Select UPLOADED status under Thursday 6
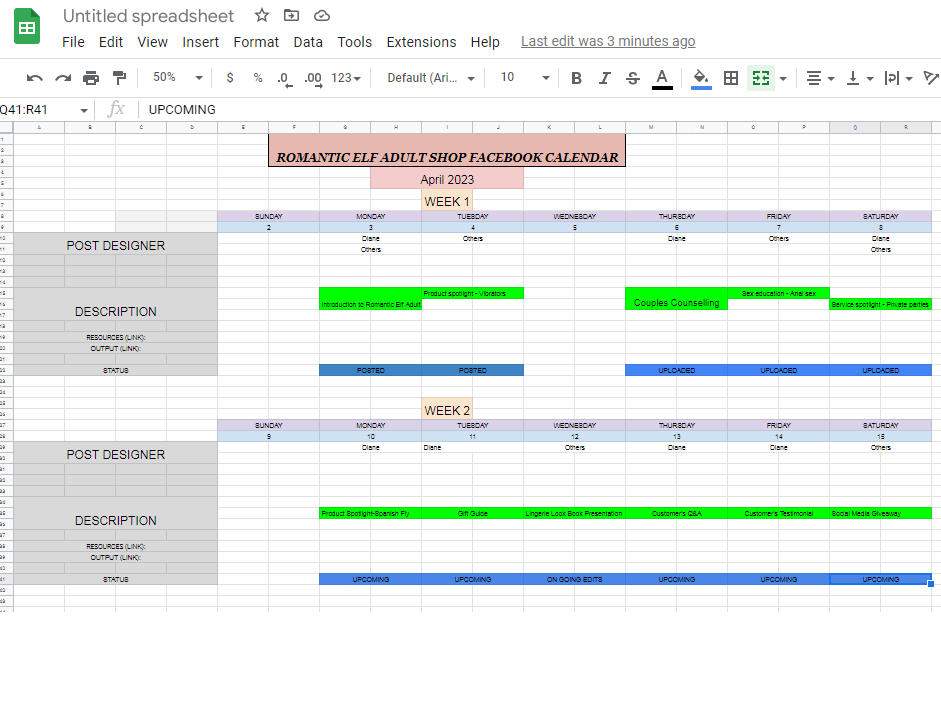The image size is (941, 726). pyautogui.click(x=676, y=370)
